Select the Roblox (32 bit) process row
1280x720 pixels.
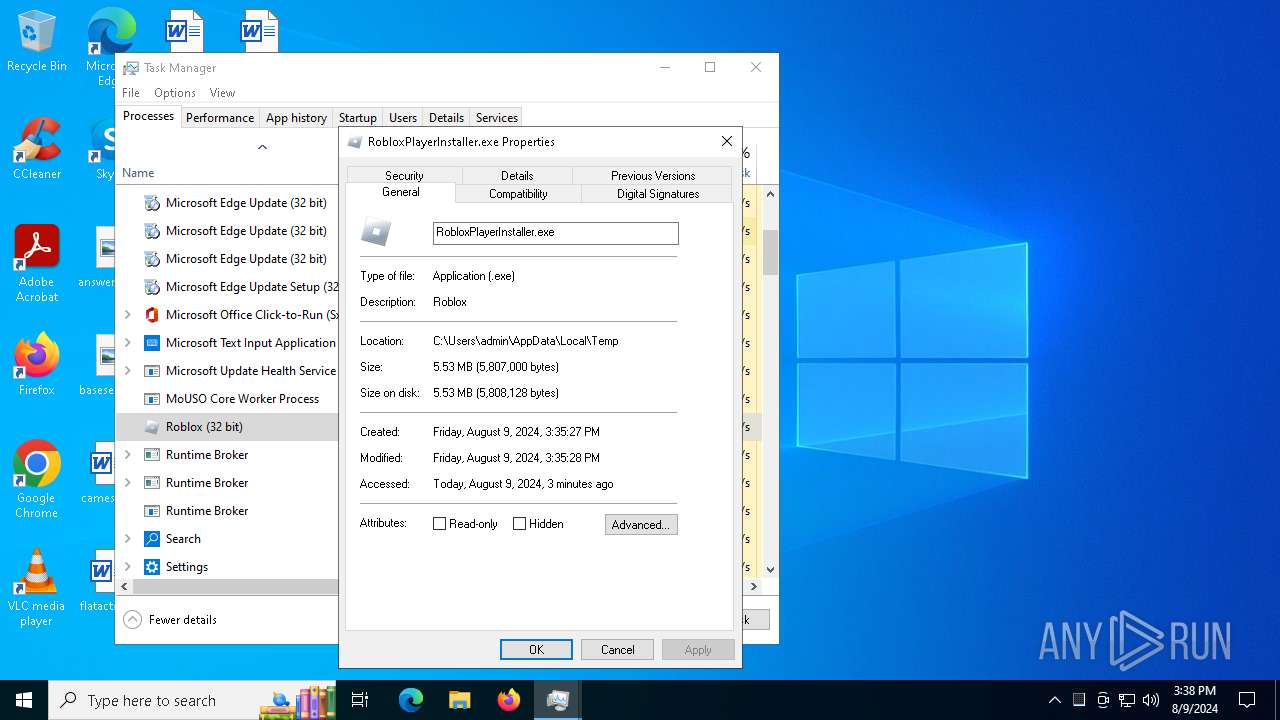click(228, 427)
